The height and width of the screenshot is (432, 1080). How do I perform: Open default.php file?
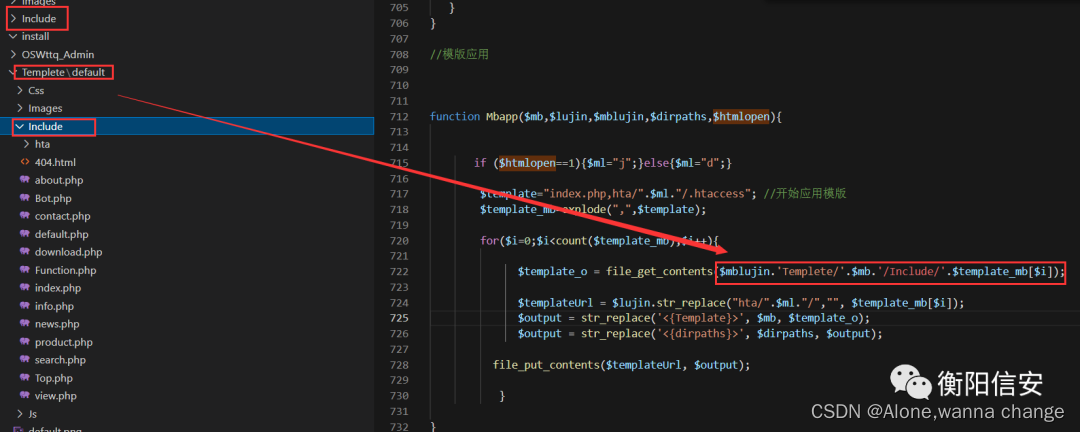pyautogui.click(x=61, y=234)
